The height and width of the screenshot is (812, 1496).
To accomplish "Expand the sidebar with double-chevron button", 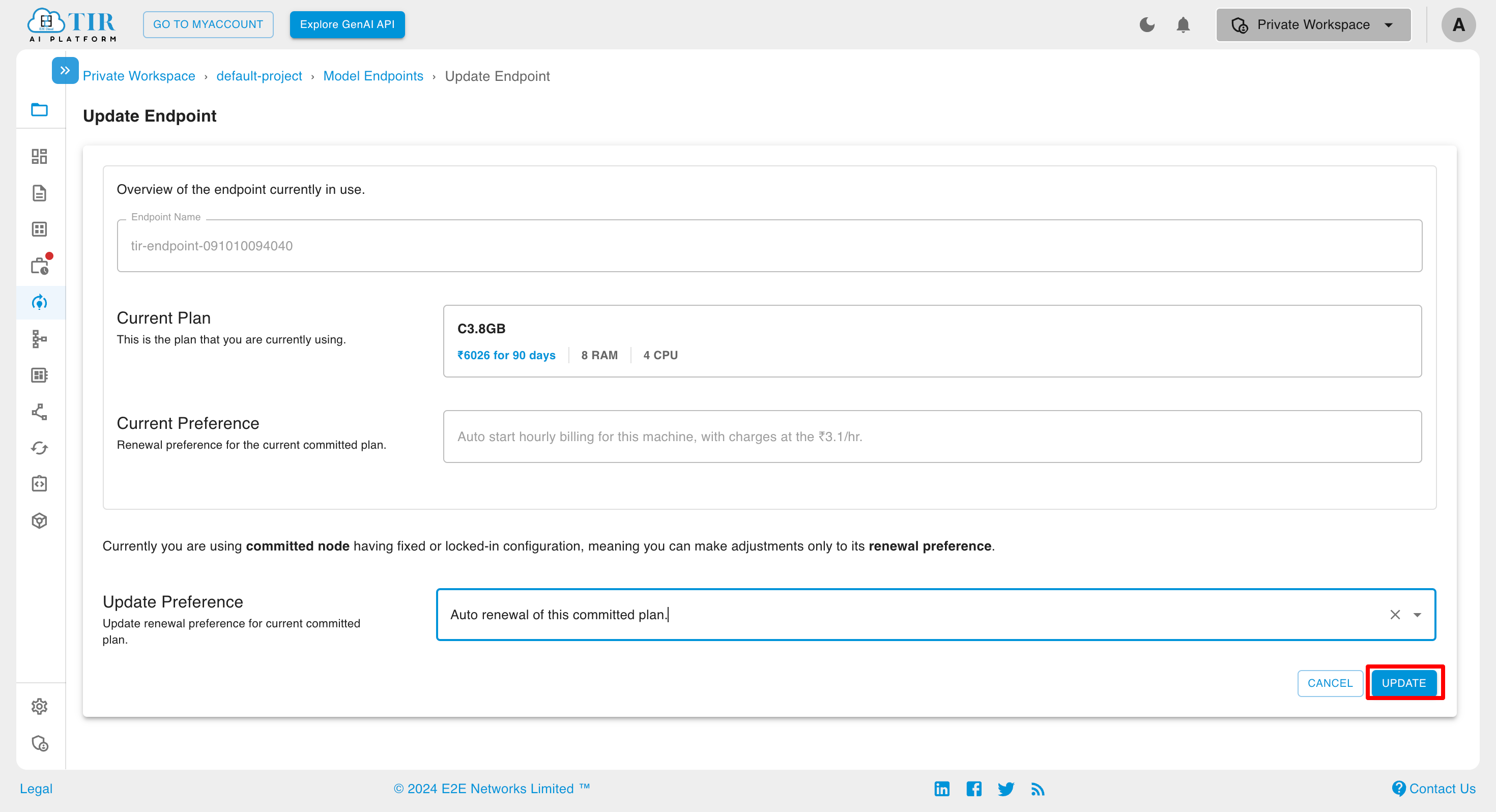I will [65, 70].
